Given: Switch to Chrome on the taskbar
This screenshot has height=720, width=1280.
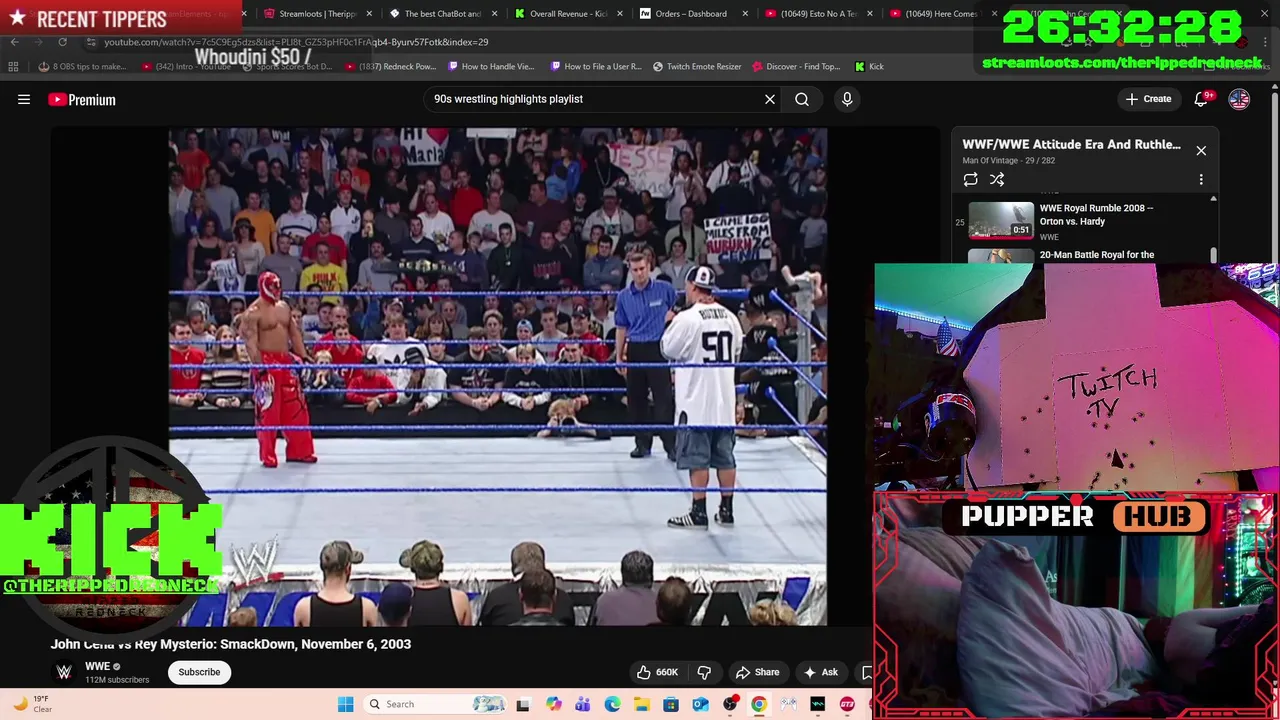Looking at the screenshot, I should 759,704.
